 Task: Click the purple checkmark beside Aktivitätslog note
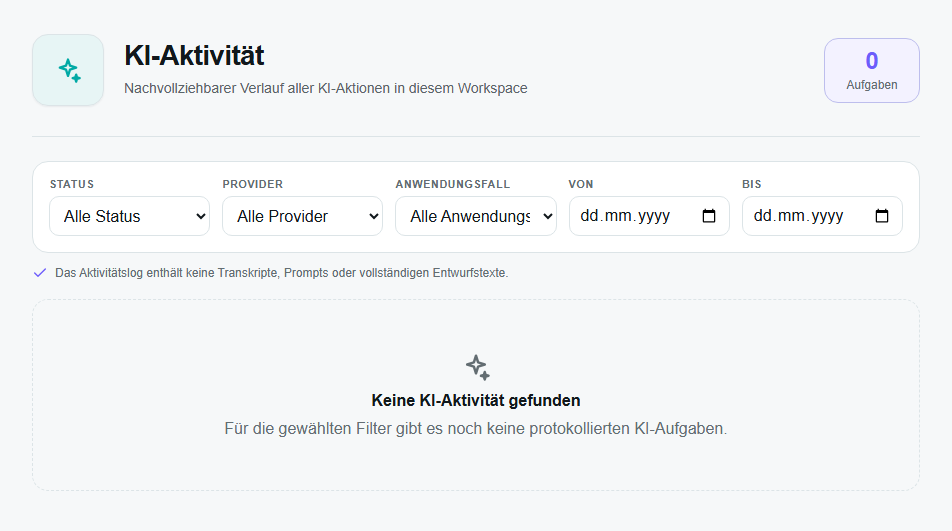pyautogui.click(x=40, y=273)
